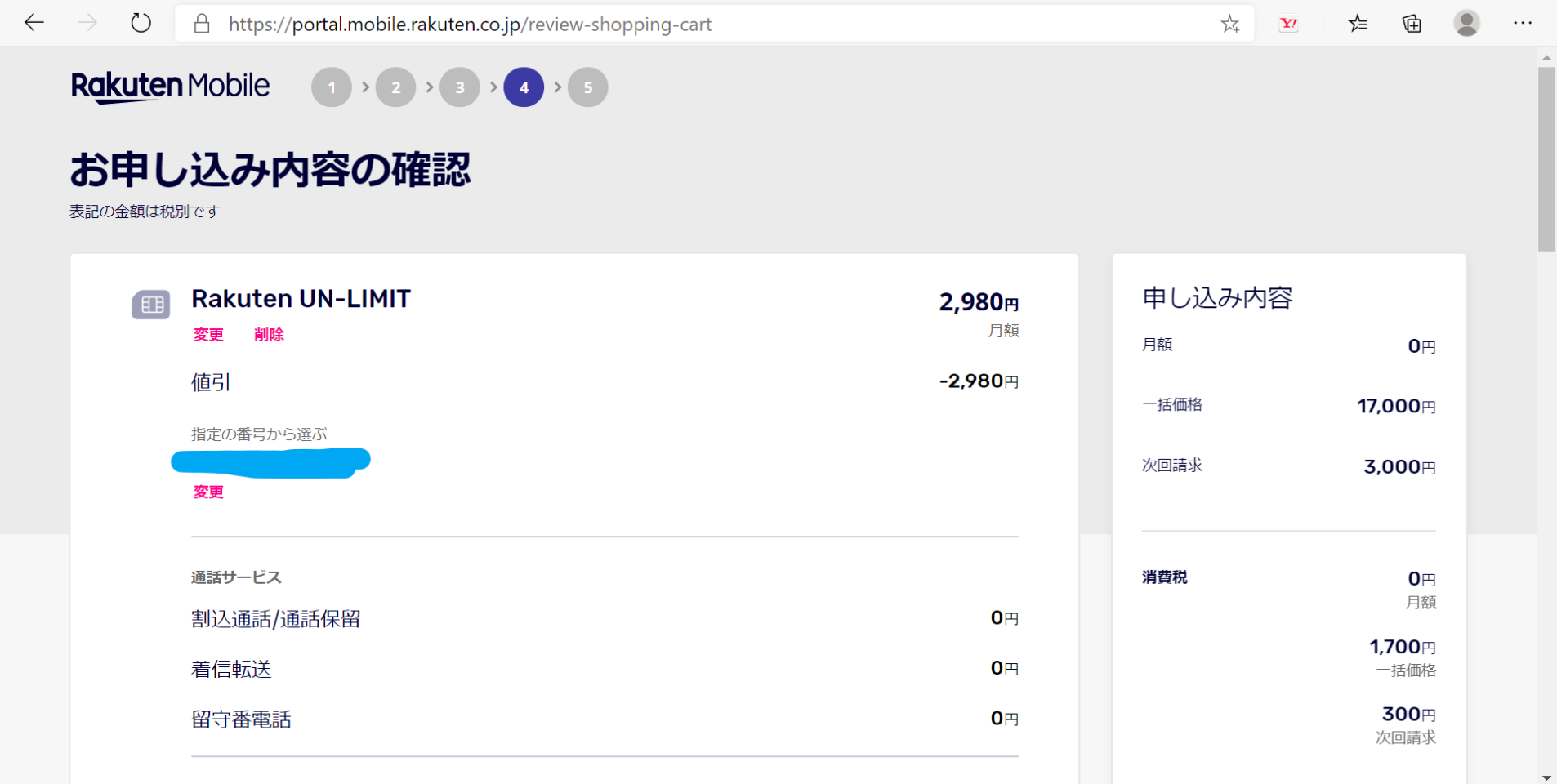Click the SIM card icon beside Rakuten UN-LIMIT
1557x784 pixels.
click(x=151, y=305)
